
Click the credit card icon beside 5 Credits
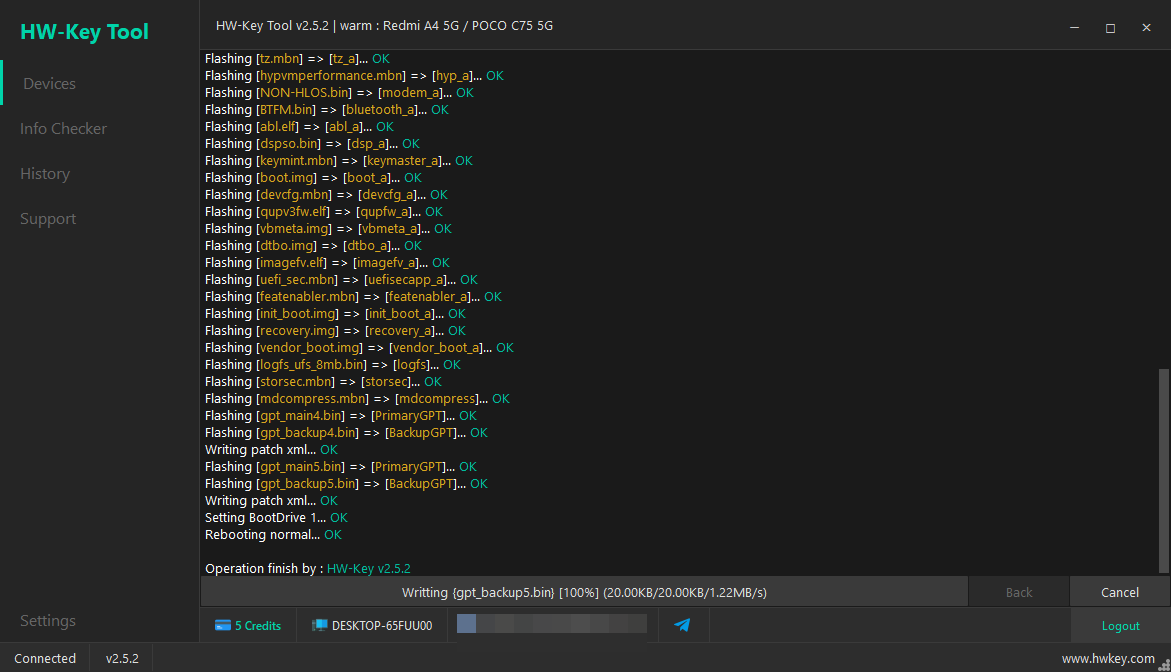(x=223, y=626)
